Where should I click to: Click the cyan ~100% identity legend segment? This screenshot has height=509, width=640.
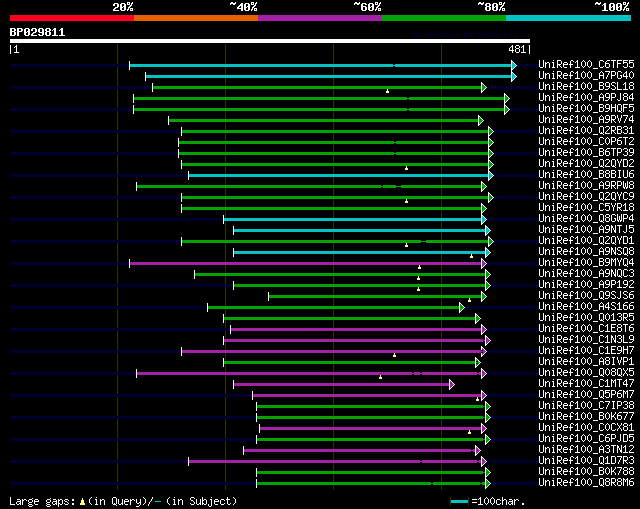569,18
